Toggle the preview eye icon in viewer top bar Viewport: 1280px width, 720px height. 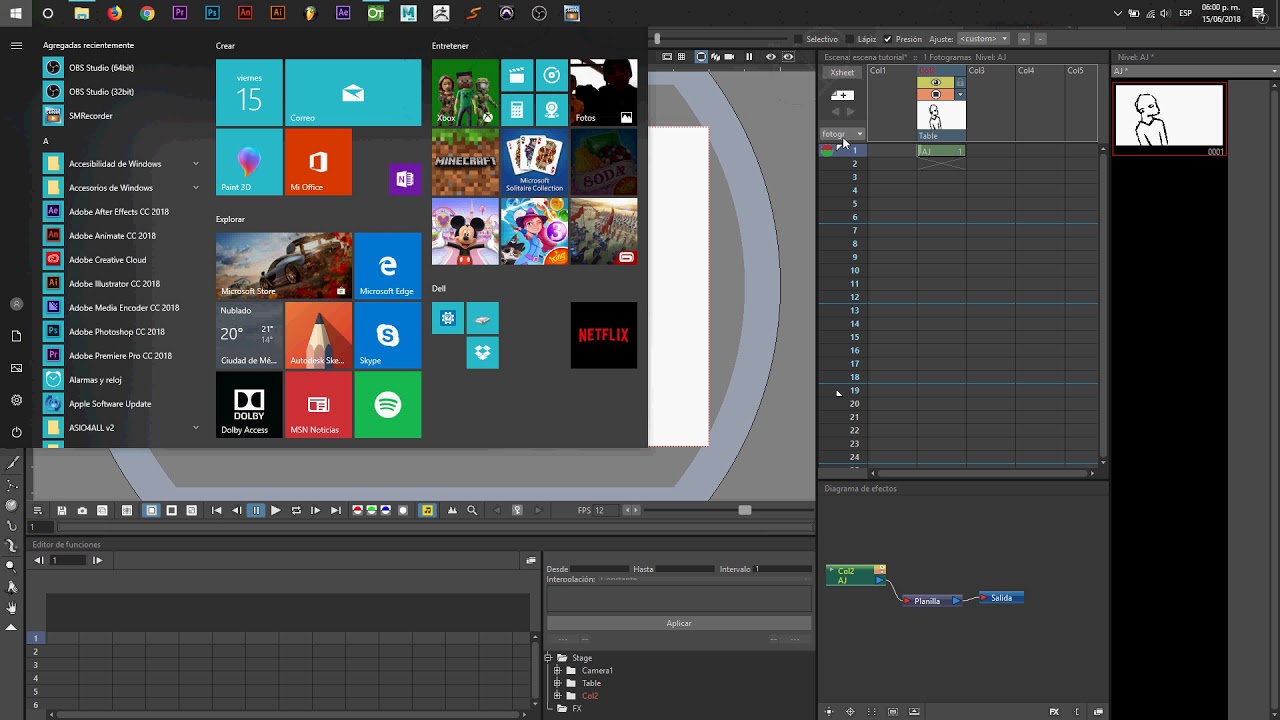point(770,57)
